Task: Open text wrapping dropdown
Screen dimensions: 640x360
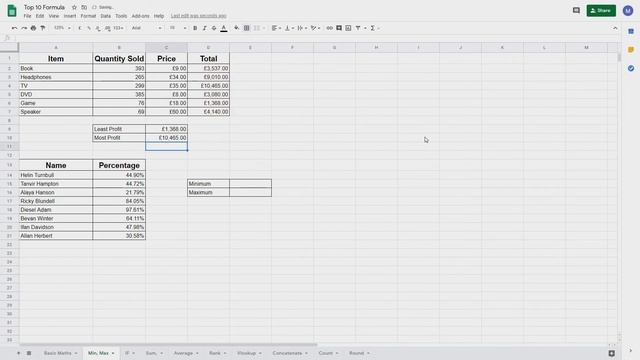Action: click(302, 28)
